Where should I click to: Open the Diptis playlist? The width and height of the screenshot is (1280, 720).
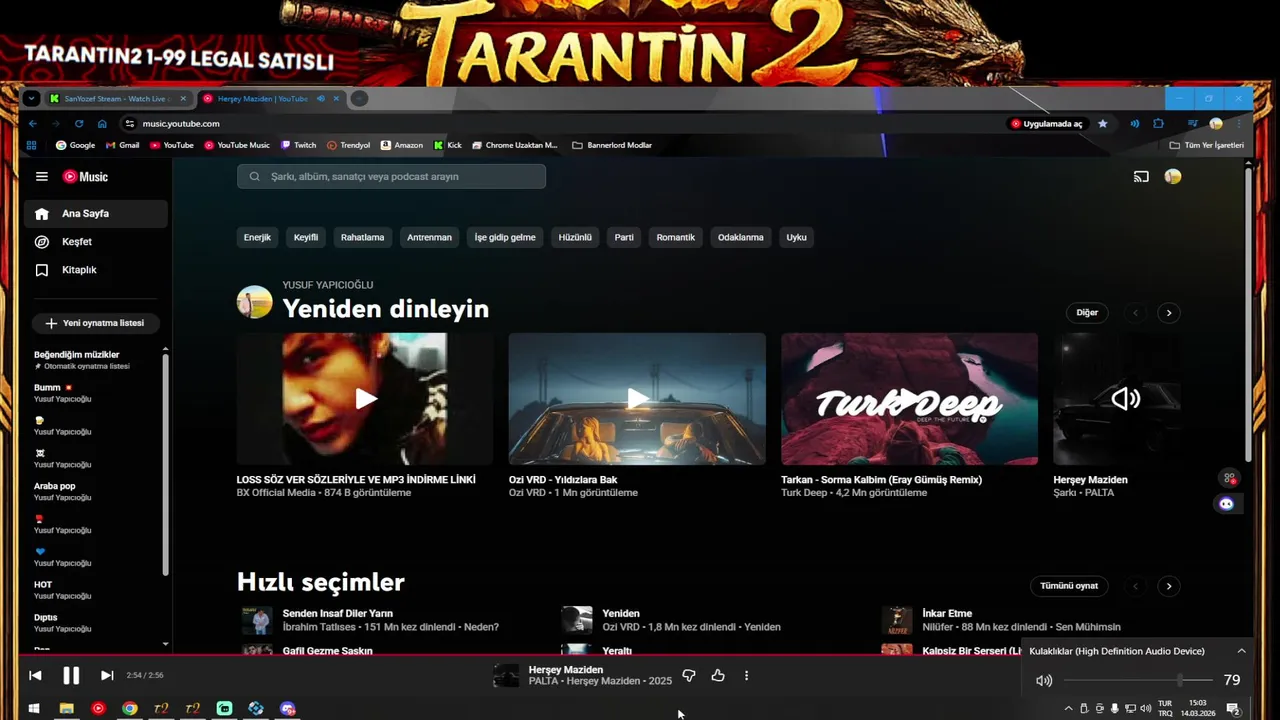(x=94, y=622)
